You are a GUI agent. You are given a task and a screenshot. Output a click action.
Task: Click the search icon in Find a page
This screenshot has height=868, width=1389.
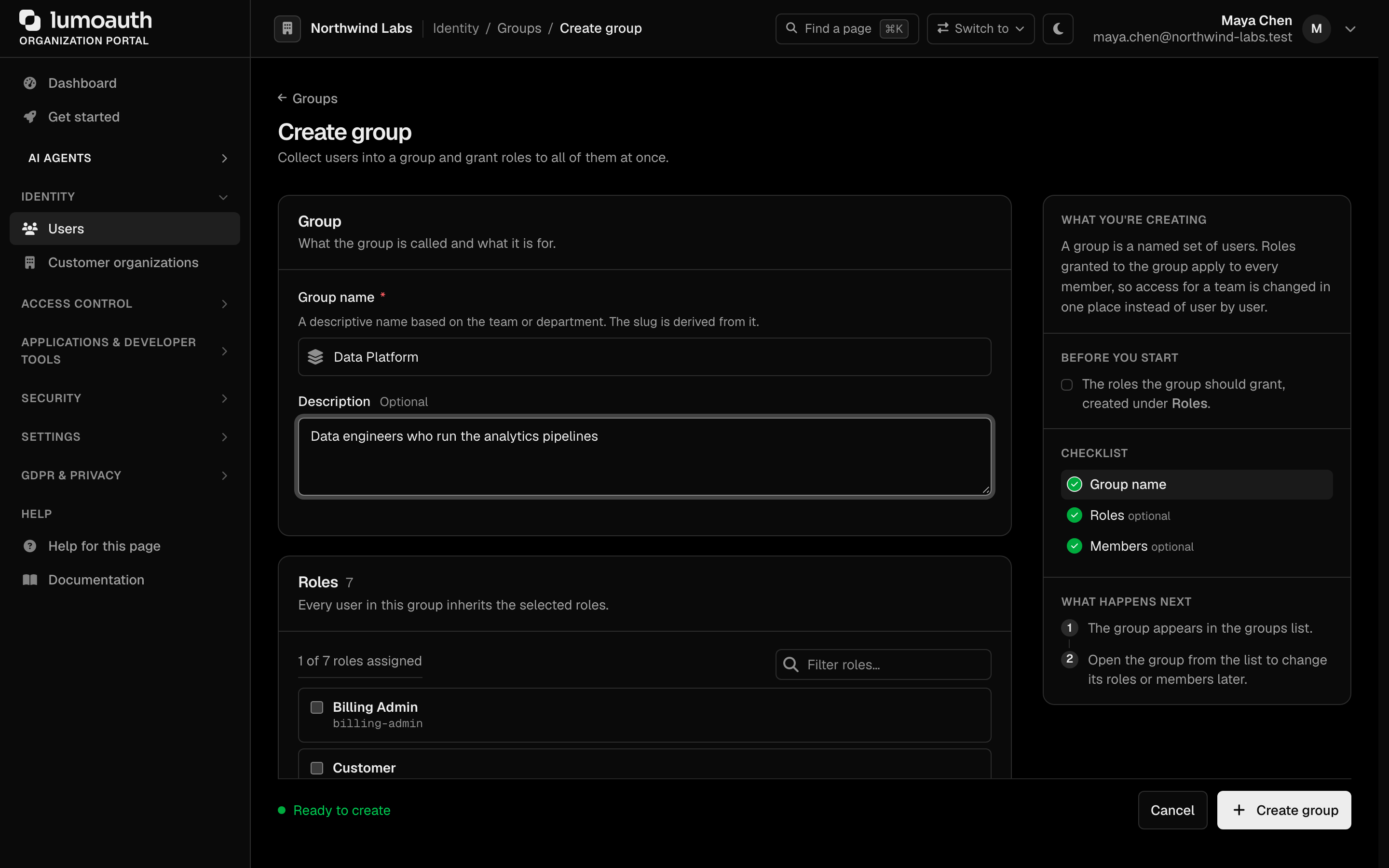pos(791,28)
